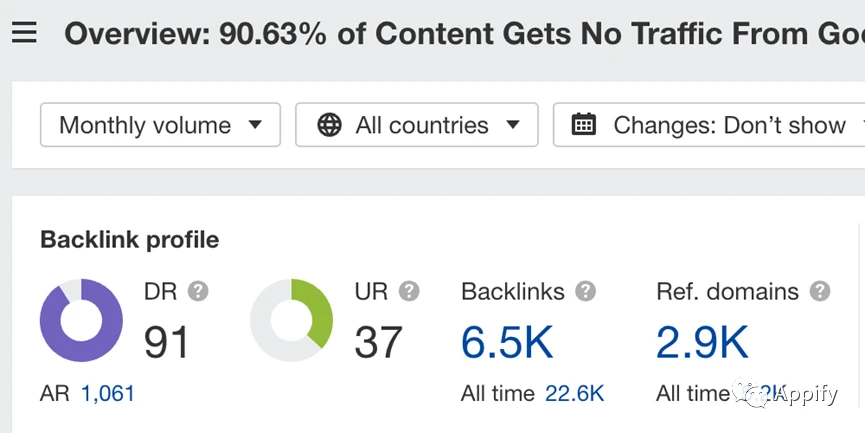Click the globe icon in countries filter
The image size is (865, 433).
[x=329, y=125]
